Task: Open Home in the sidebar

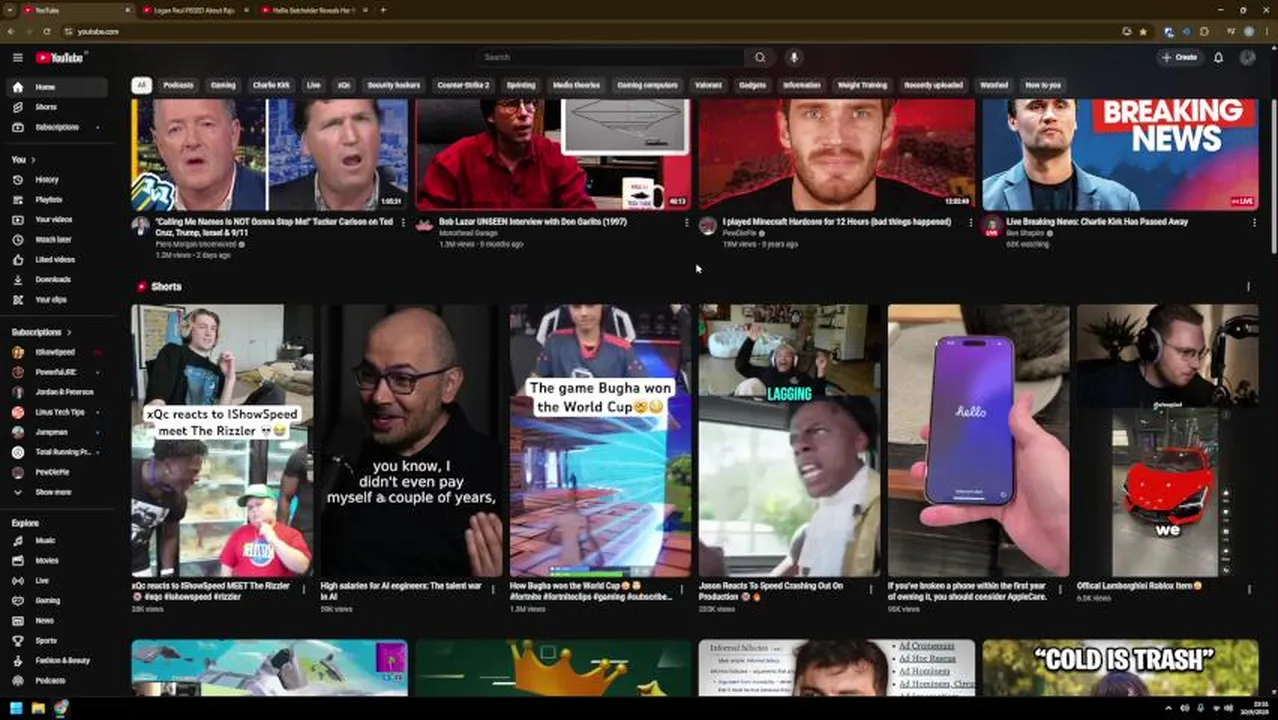Action: pyautogui.click(x=57, y=87)
